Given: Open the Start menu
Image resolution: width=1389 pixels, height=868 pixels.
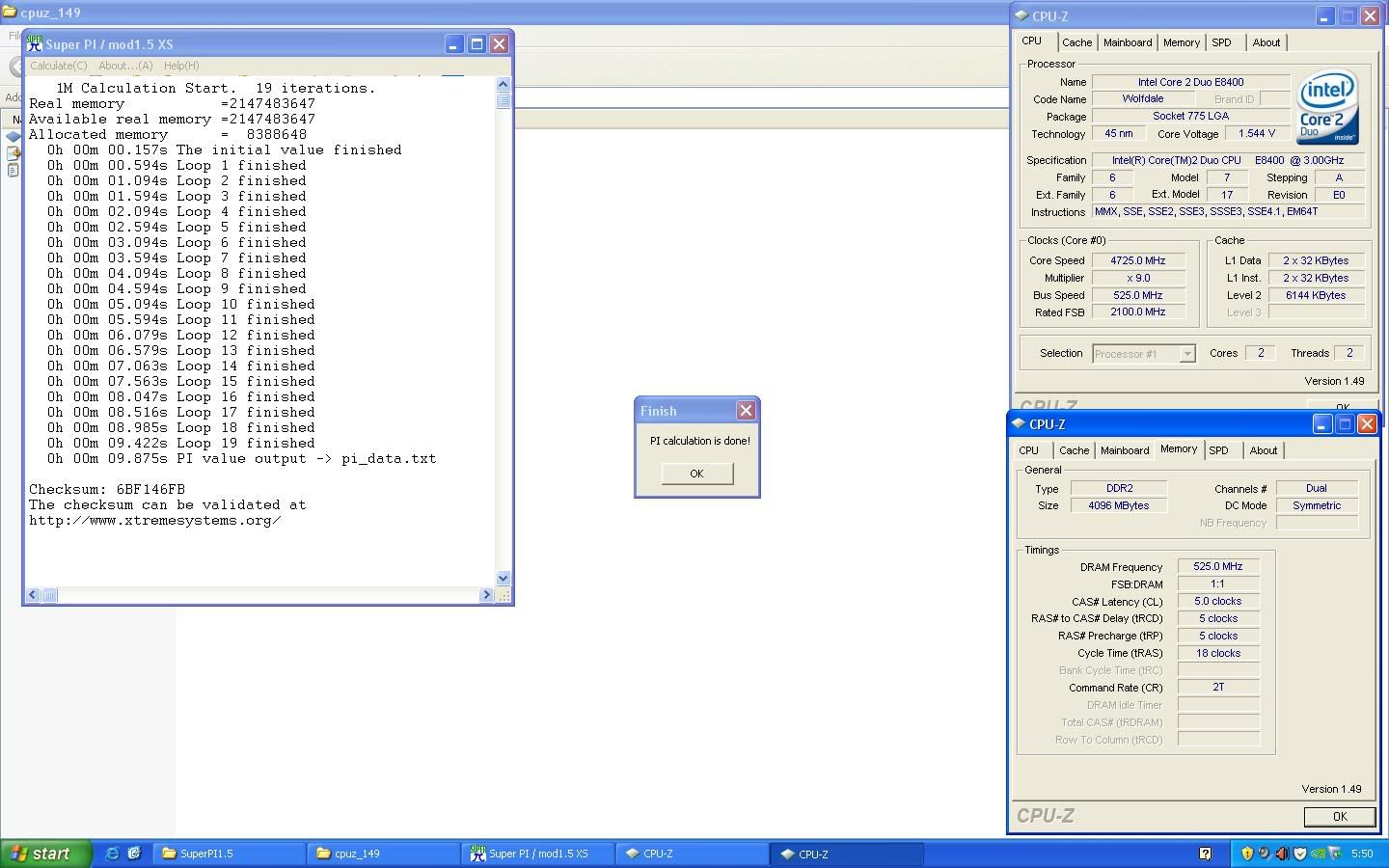Looking at the screenshot, I should click(45, 854).
